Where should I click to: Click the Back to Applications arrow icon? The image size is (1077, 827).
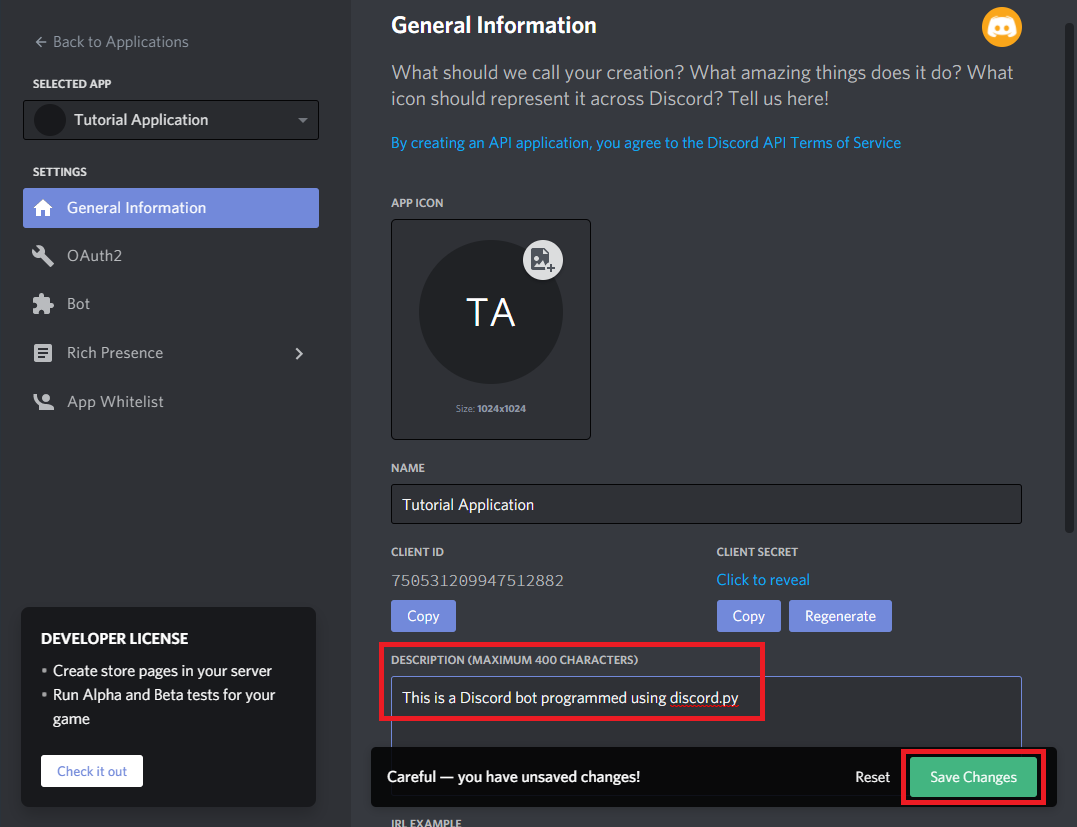point(41,42)
